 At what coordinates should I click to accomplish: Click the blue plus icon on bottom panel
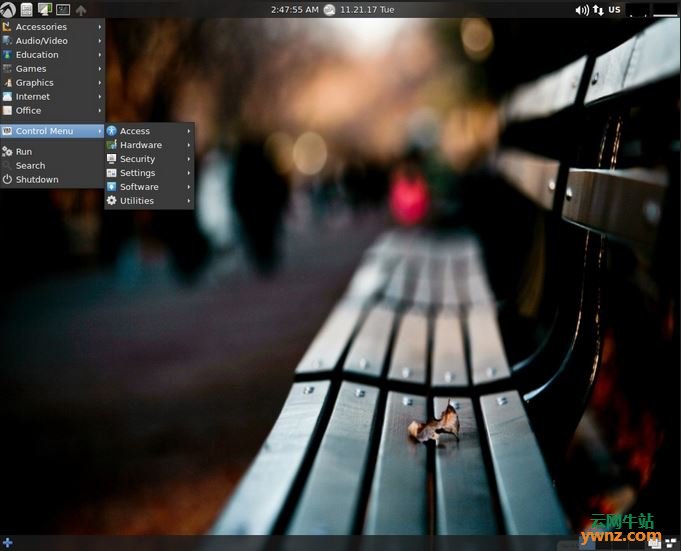(7, 543)
